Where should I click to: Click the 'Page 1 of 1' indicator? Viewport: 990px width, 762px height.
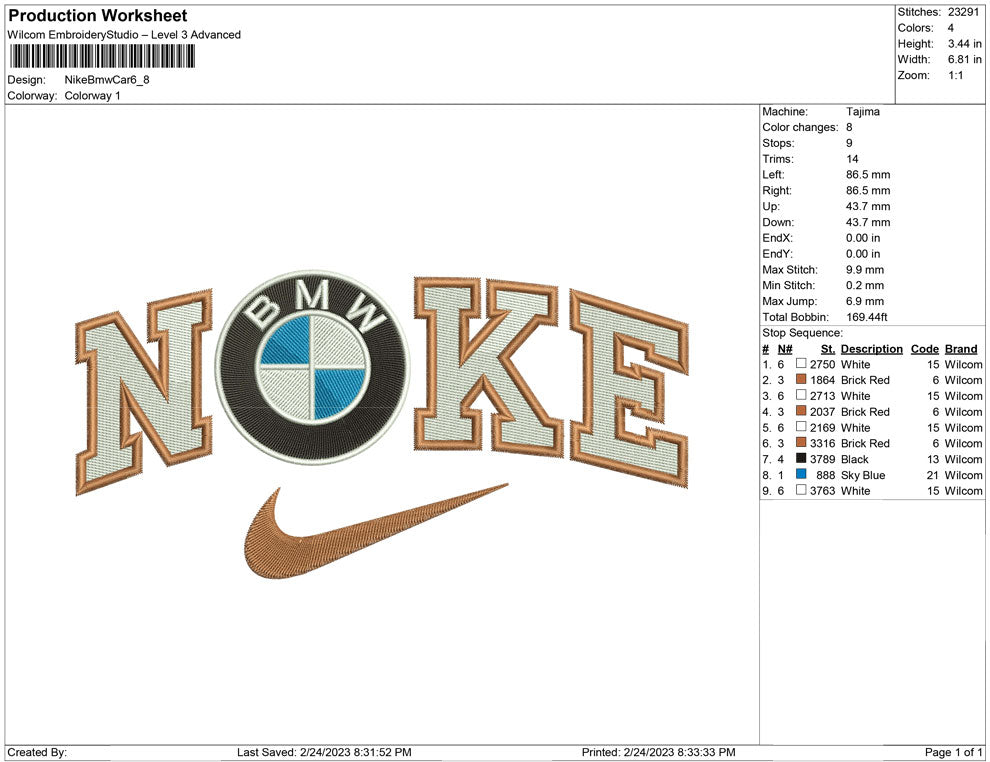[953, 752]
